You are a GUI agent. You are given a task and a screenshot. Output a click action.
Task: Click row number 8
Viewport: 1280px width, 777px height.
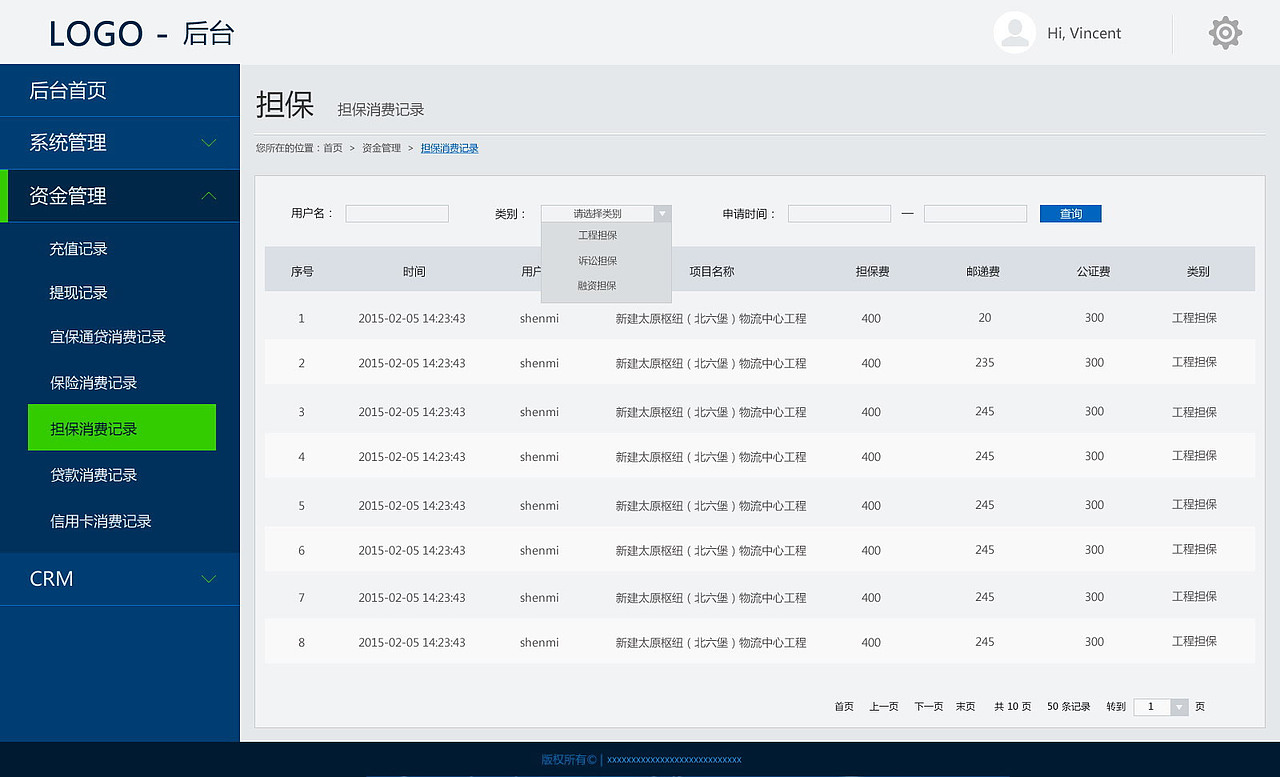(x=301, y=643)
